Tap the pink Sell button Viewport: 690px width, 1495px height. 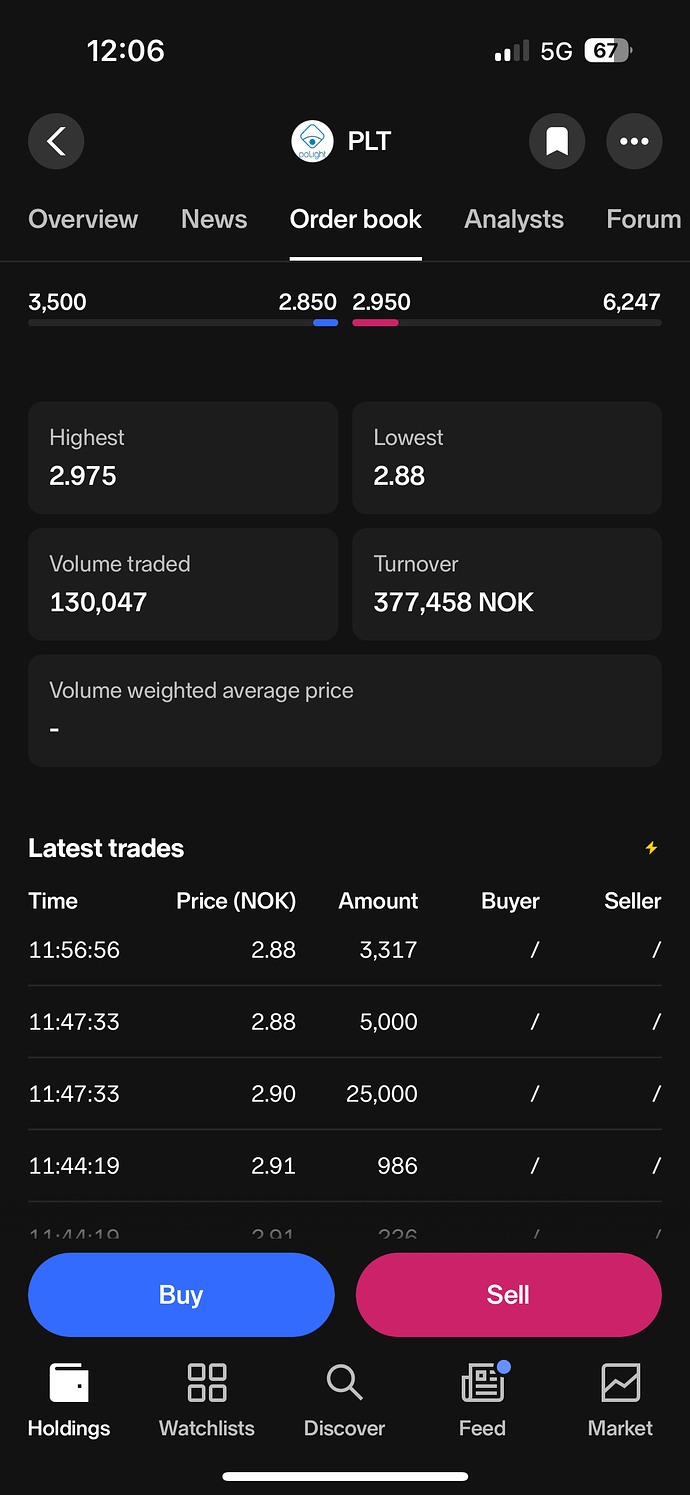509,1295
